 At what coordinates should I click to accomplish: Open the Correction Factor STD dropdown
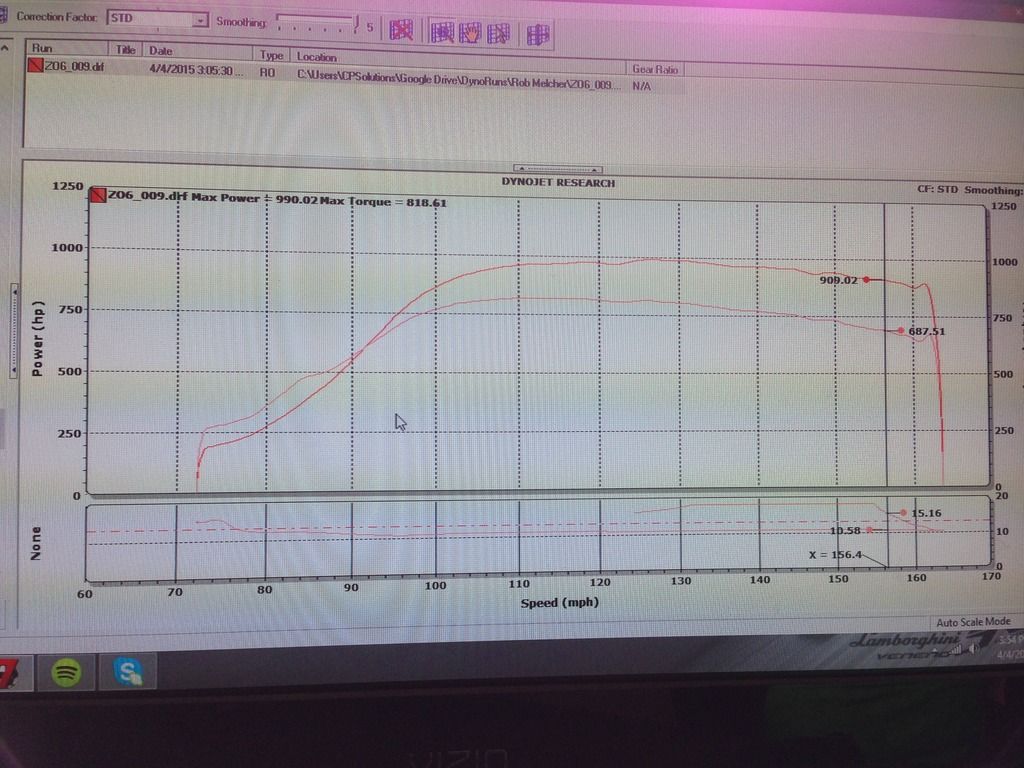199,20
